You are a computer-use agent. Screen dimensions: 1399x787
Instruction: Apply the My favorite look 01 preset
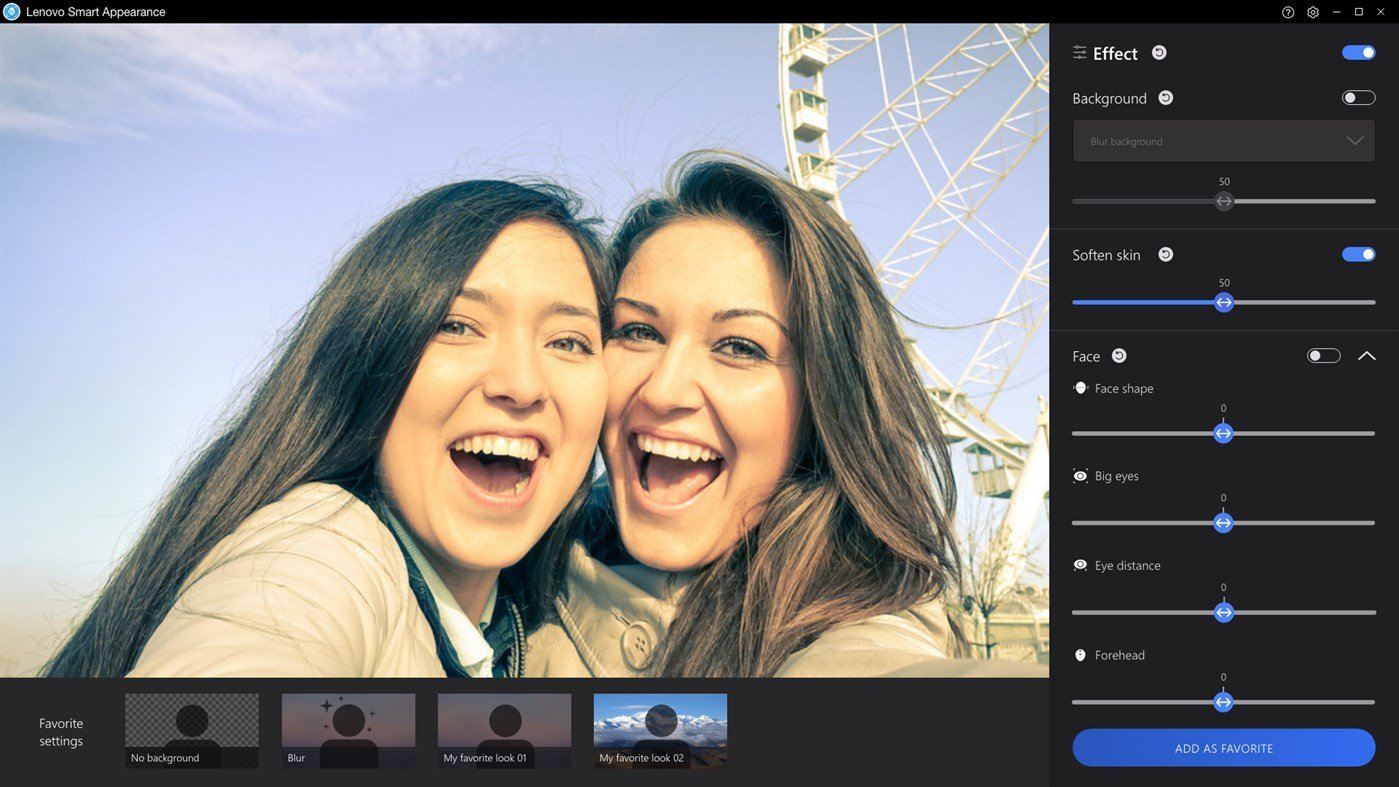504,730
